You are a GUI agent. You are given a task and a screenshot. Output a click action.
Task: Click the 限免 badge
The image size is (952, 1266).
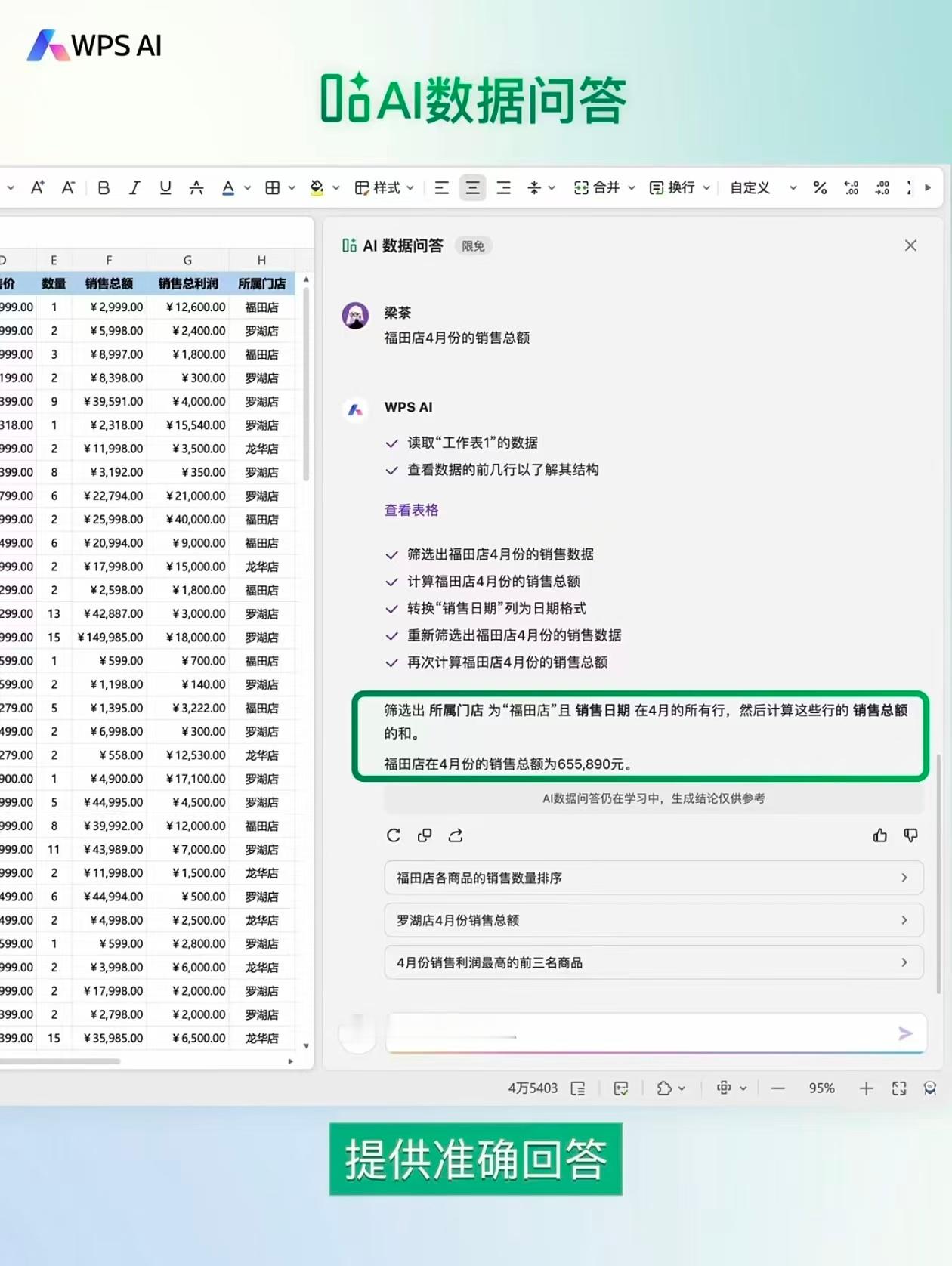[473, 246]
